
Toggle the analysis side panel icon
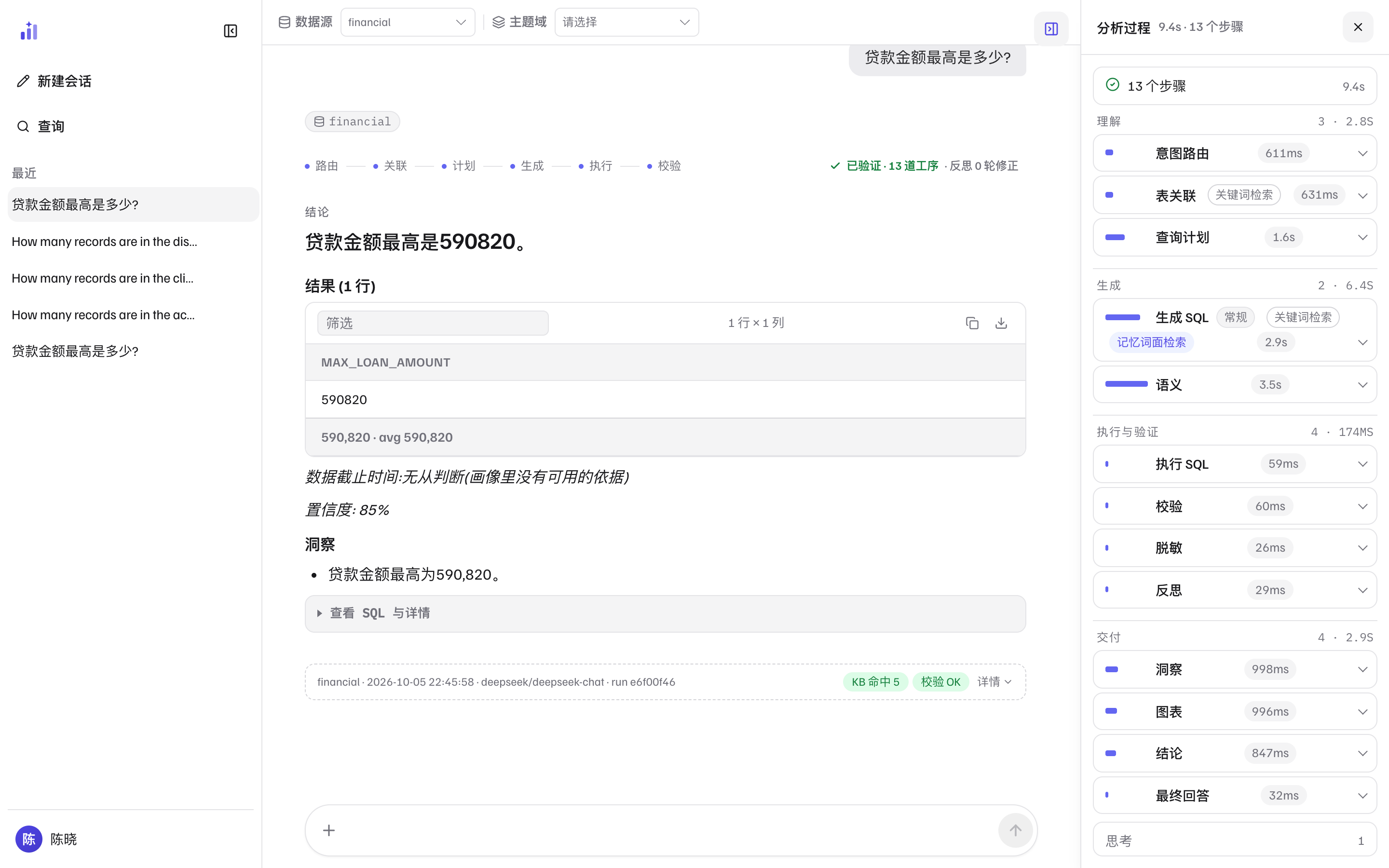(1051, 29)
